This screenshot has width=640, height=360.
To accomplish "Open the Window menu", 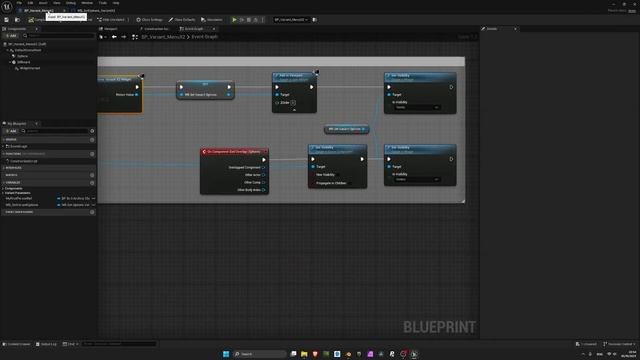I will (87, 3).
